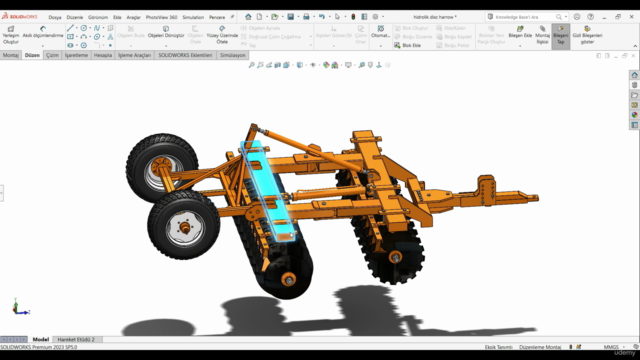
Task: Select the Arc sketch tool
Action: coord(84,37)
